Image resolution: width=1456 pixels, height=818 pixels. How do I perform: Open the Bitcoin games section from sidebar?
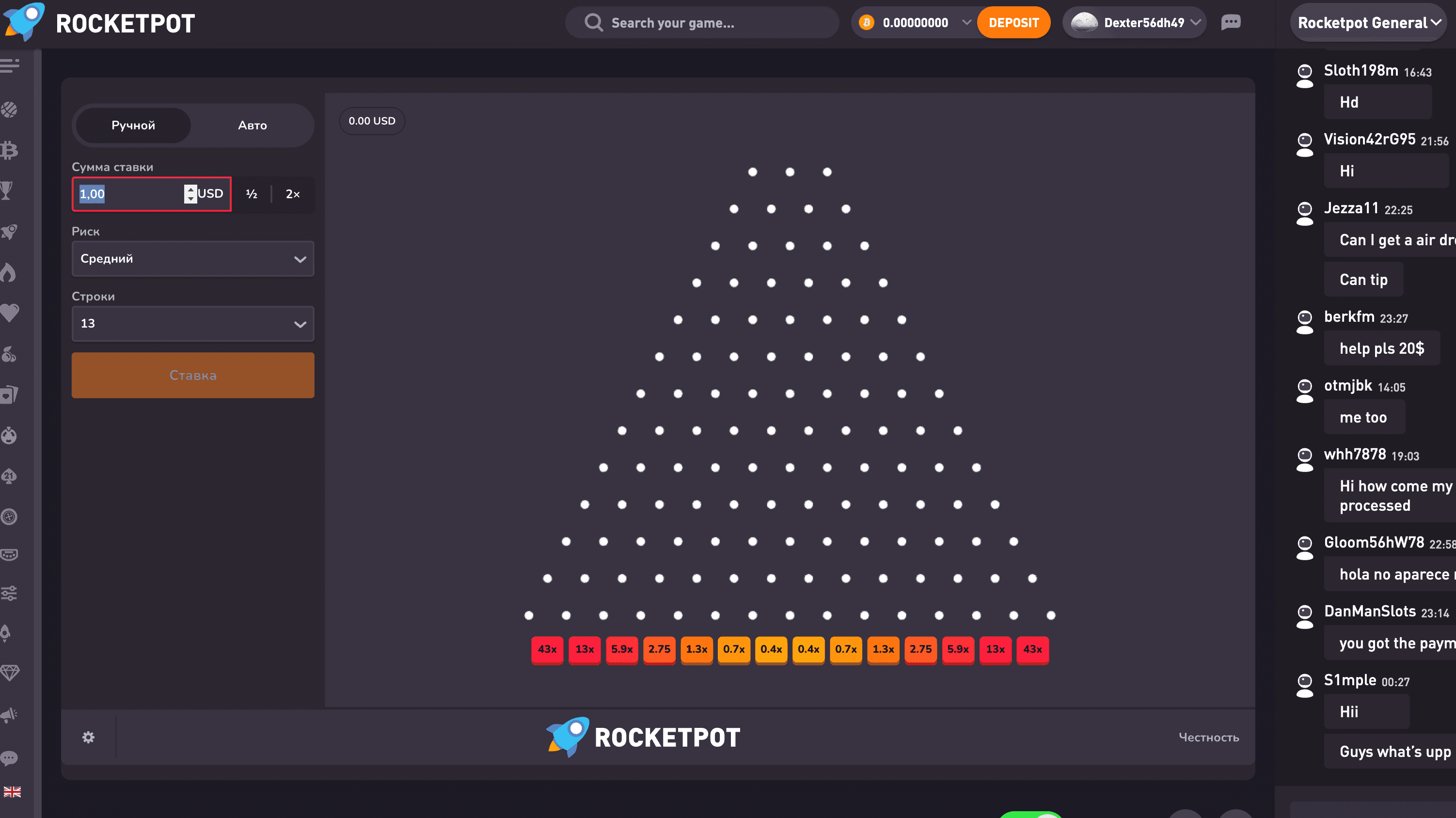coord(10,150)
